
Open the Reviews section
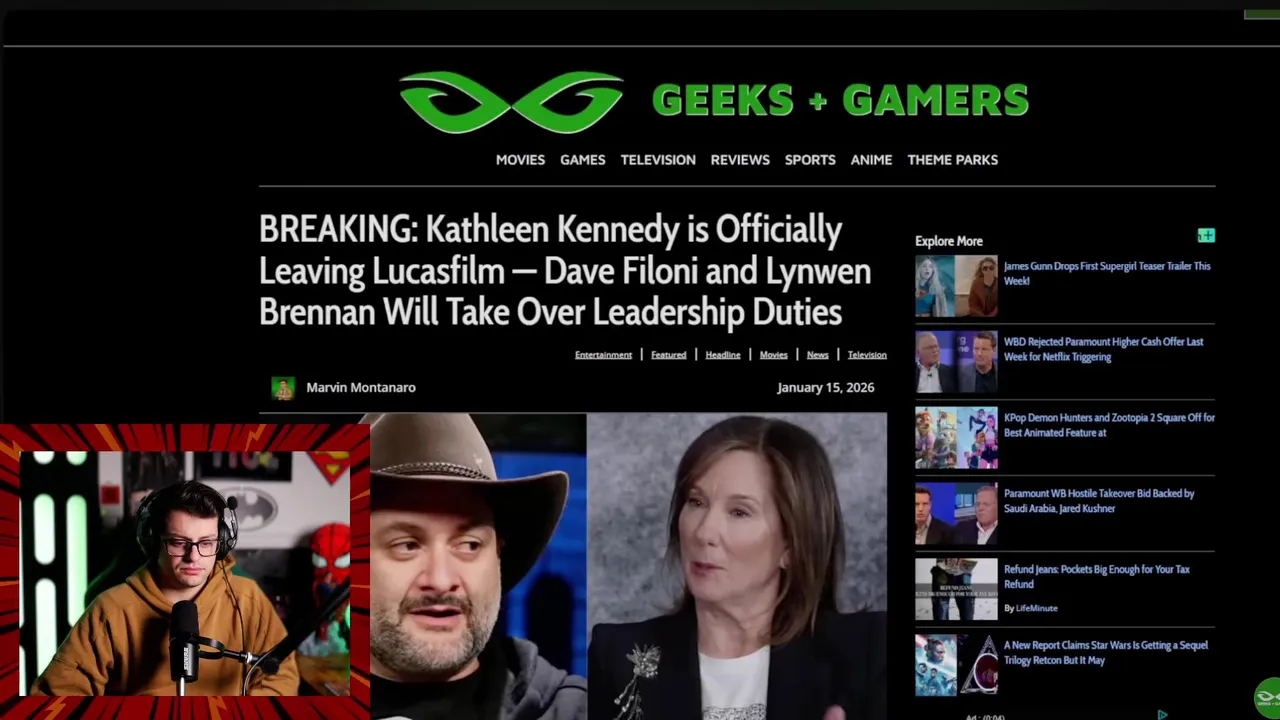click(740, 160)
